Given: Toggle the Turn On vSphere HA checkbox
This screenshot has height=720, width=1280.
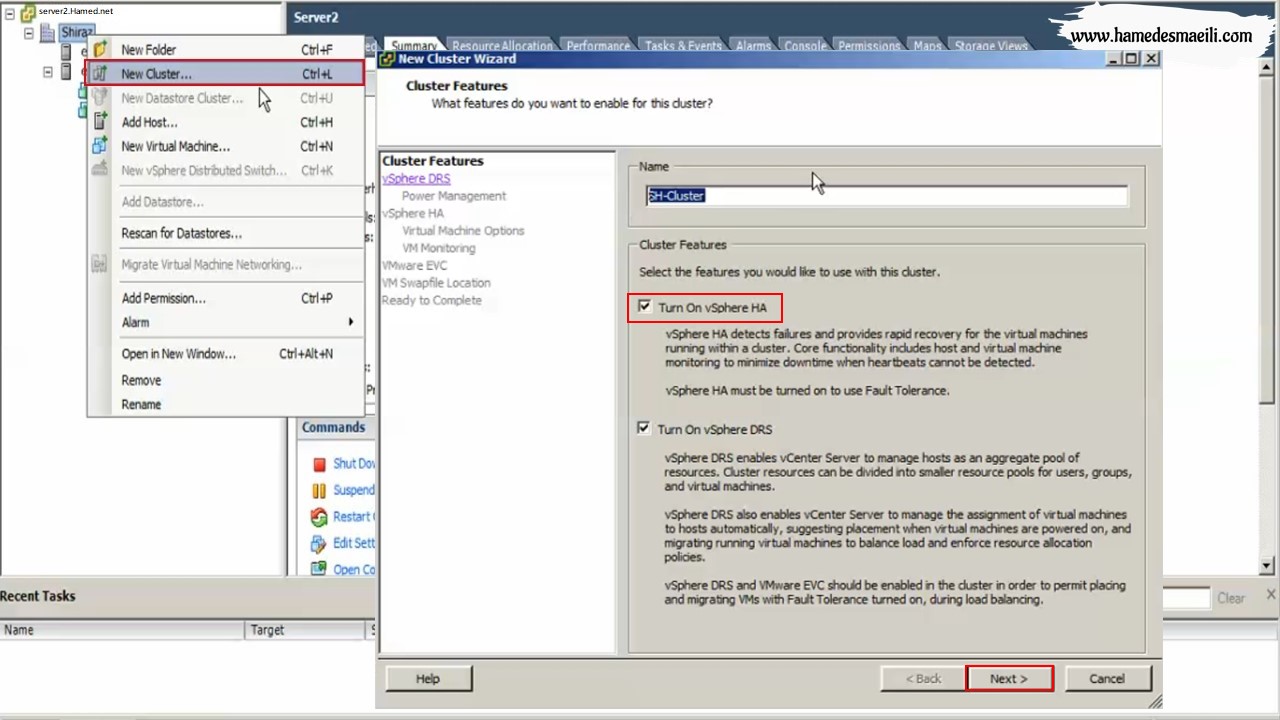Looking at the screenshot, I should point(644,307).
